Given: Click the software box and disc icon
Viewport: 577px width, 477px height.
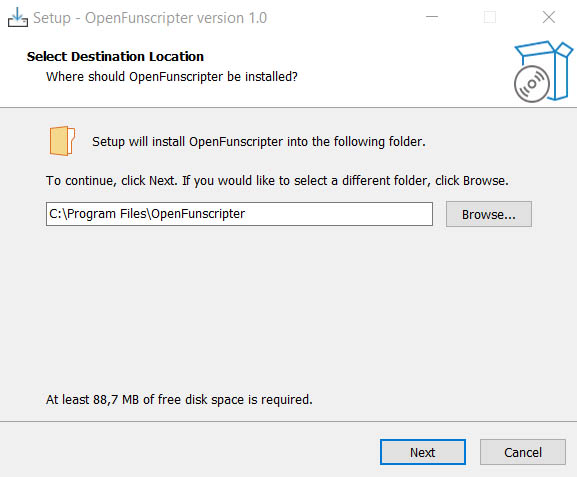Looking at the screenshot, I should point(543,71).
